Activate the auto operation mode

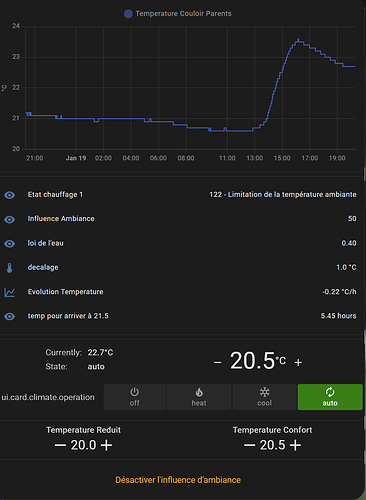pos(330,397)
